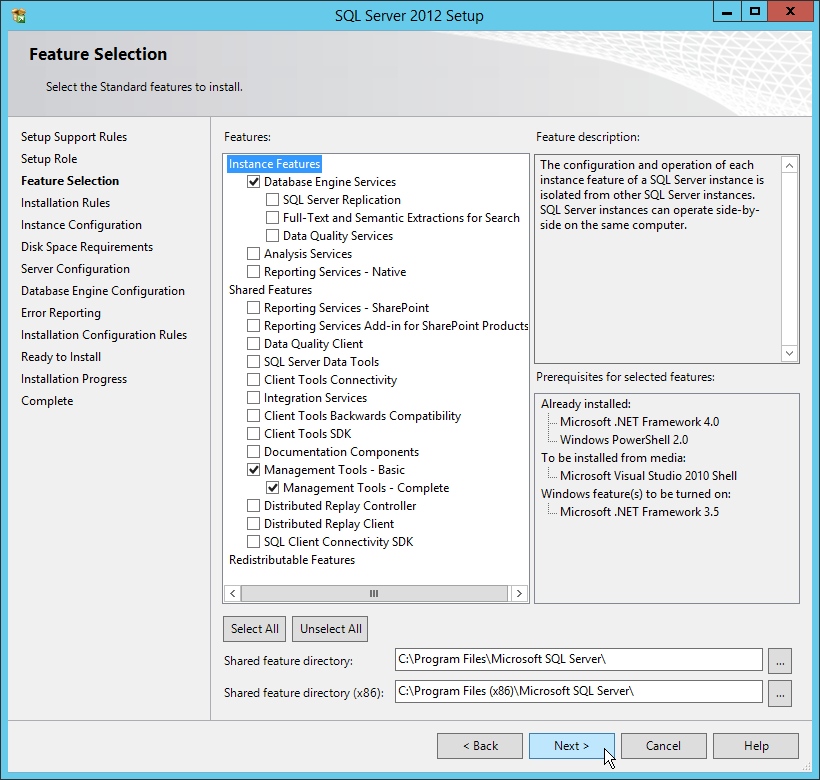Click Setup Role step in sidebar
Screen dimensions: 820x780
pos(49,159)
